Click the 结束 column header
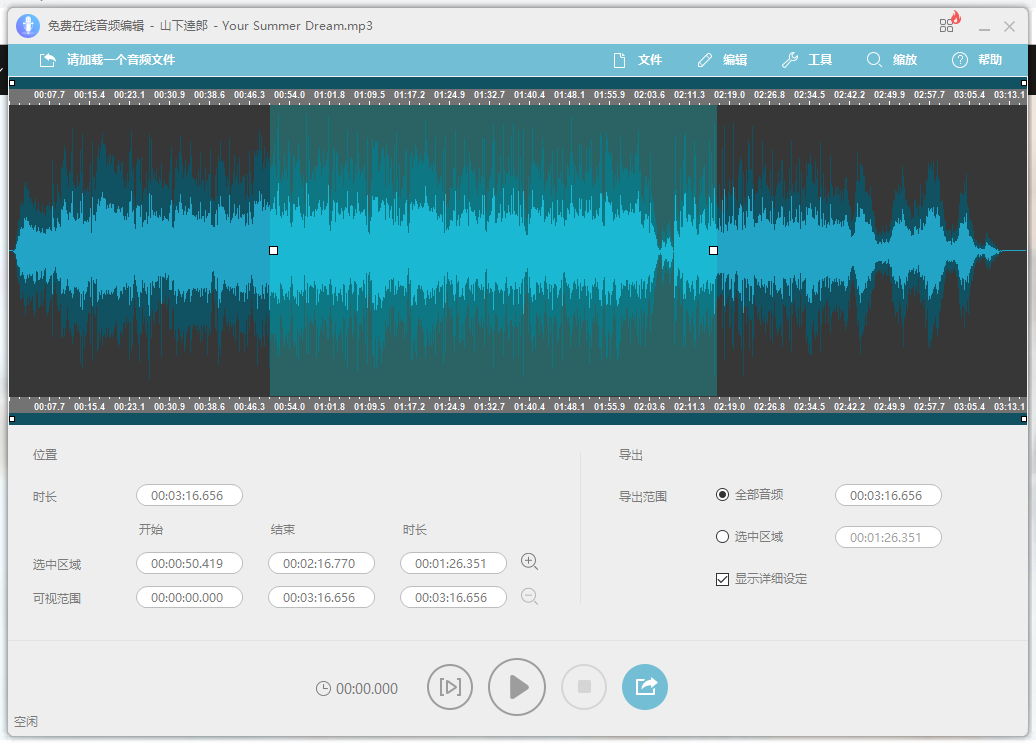 coord(283,529)
